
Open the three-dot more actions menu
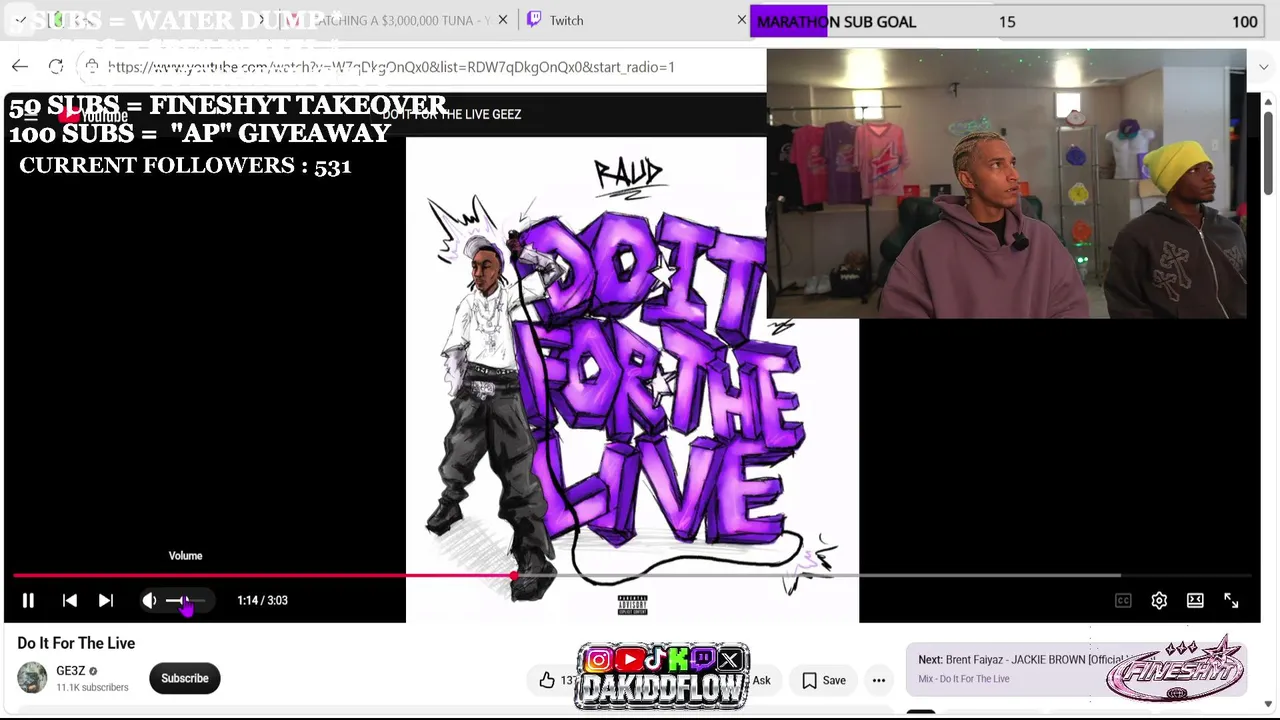(x=879, y=680)
